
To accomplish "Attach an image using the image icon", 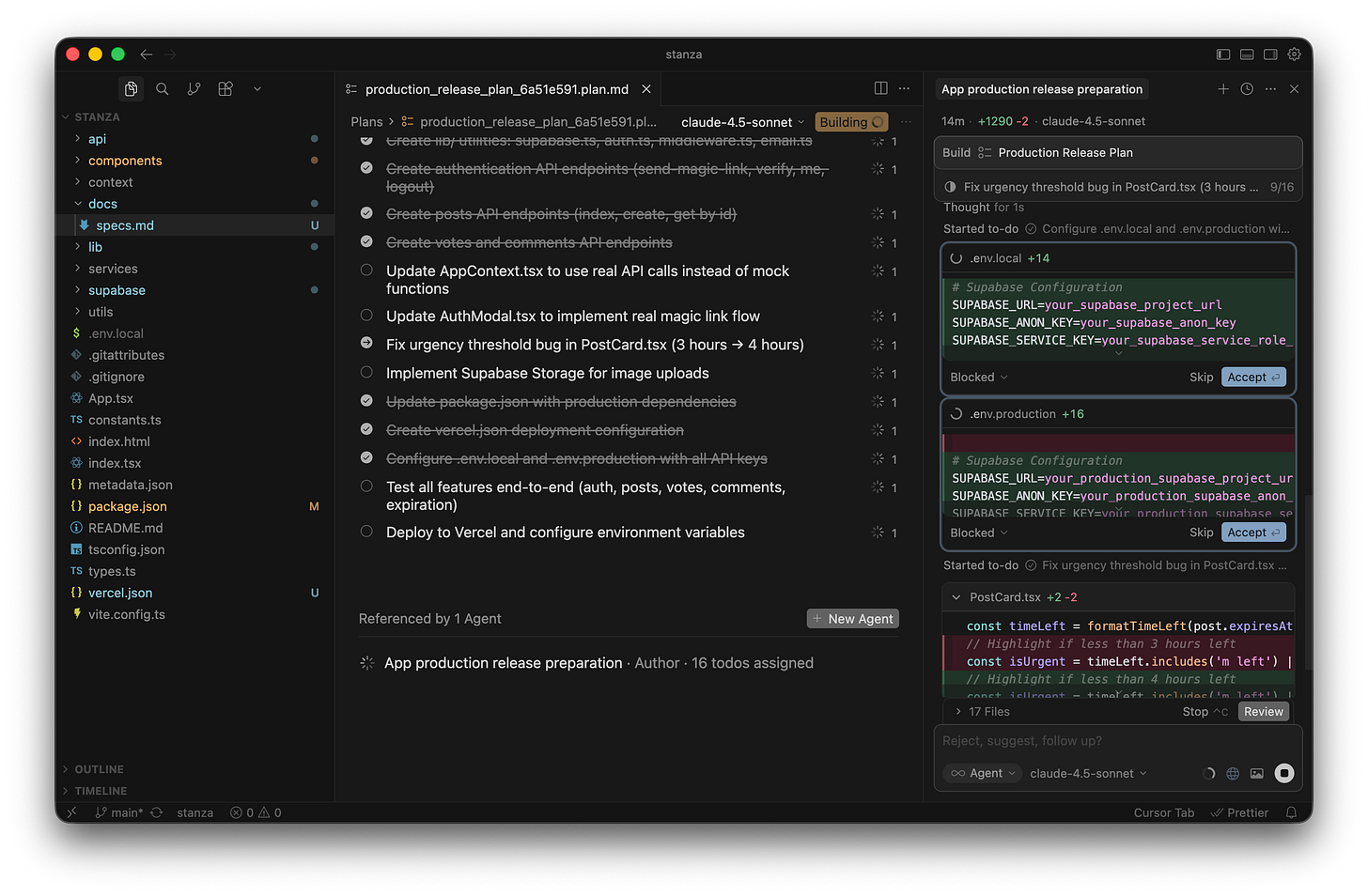I will (x=1257, y=773).
